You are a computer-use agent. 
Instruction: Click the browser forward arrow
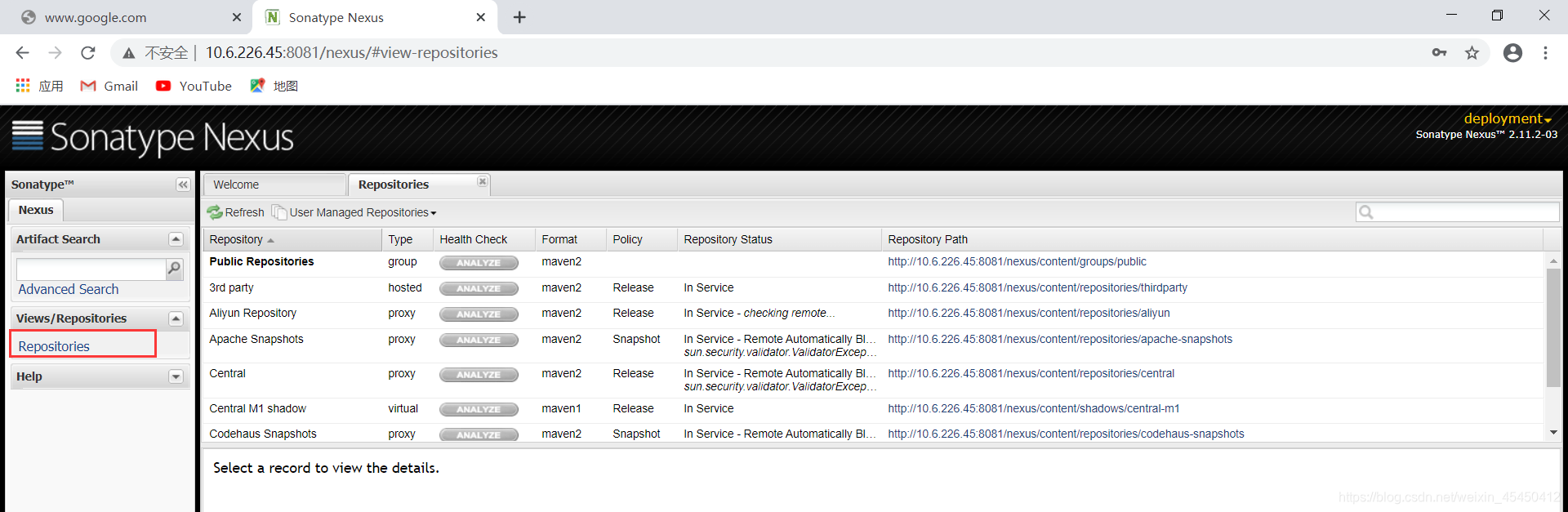pyautogui.click(x=55, y=53)
